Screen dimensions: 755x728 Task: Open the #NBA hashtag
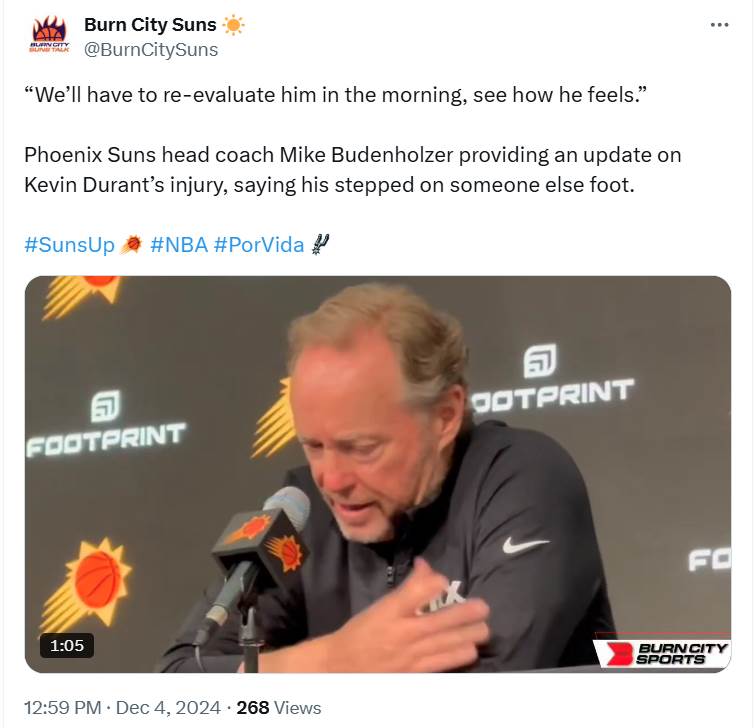[179, 245]
